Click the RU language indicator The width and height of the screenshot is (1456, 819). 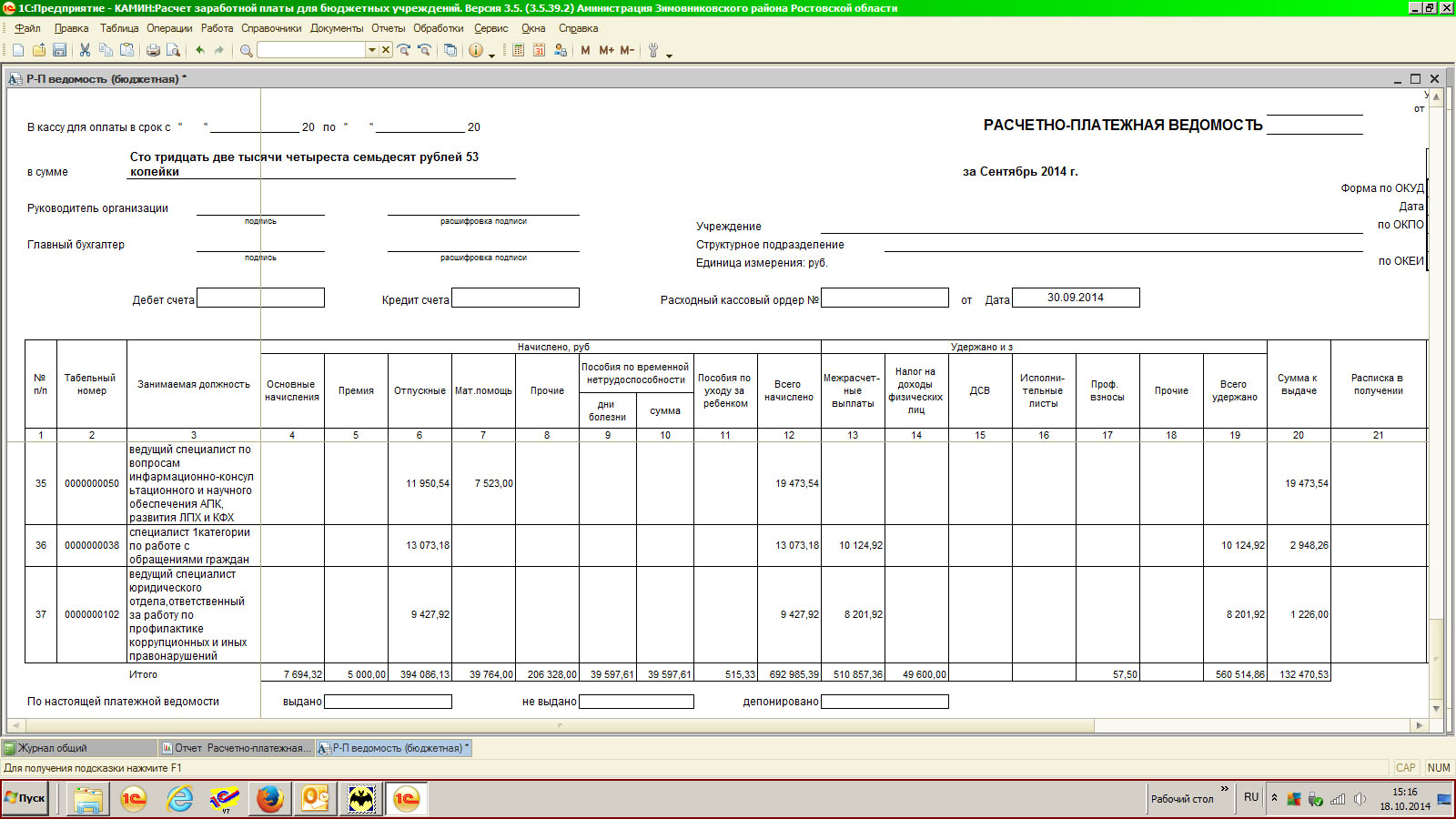click(x=1251, y=797)
